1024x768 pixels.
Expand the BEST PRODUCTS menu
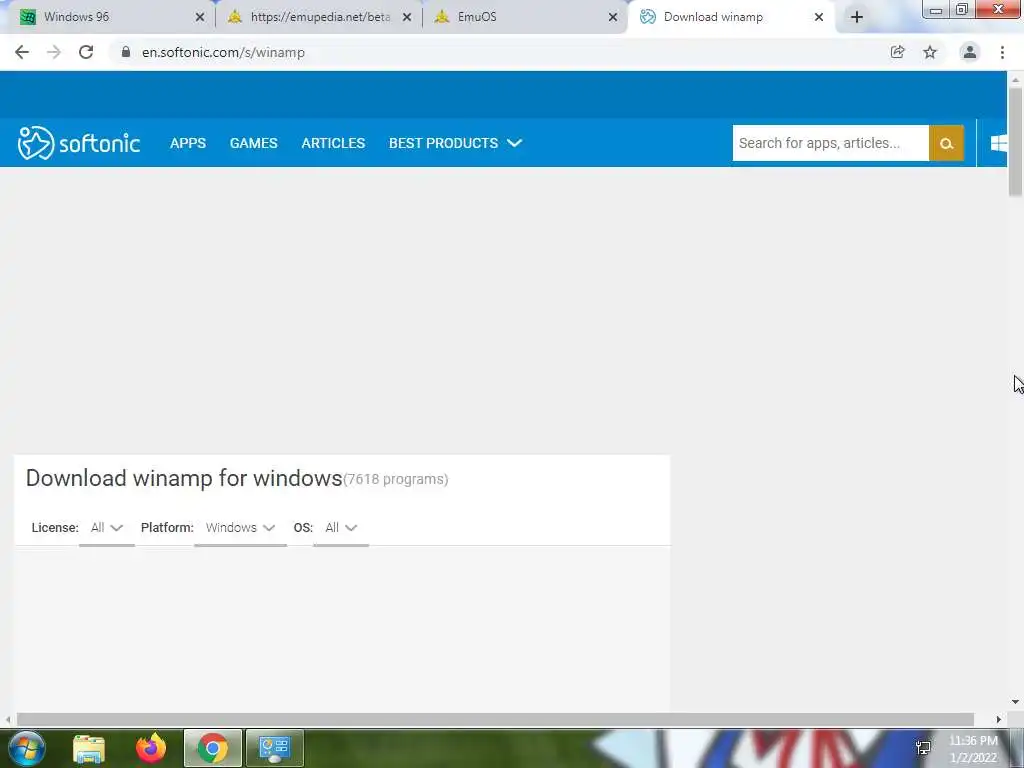[x=455, y=143]
